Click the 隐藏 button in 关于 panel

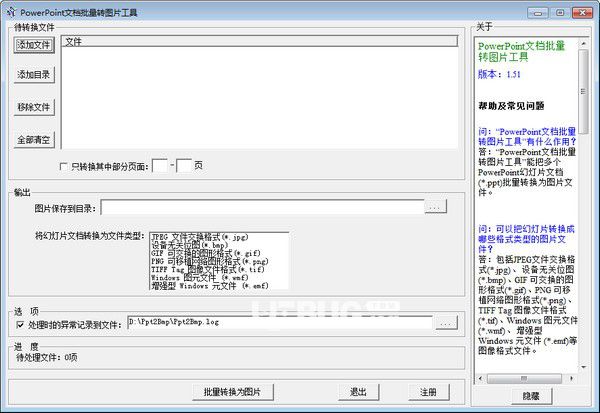(x=531, y=396)
